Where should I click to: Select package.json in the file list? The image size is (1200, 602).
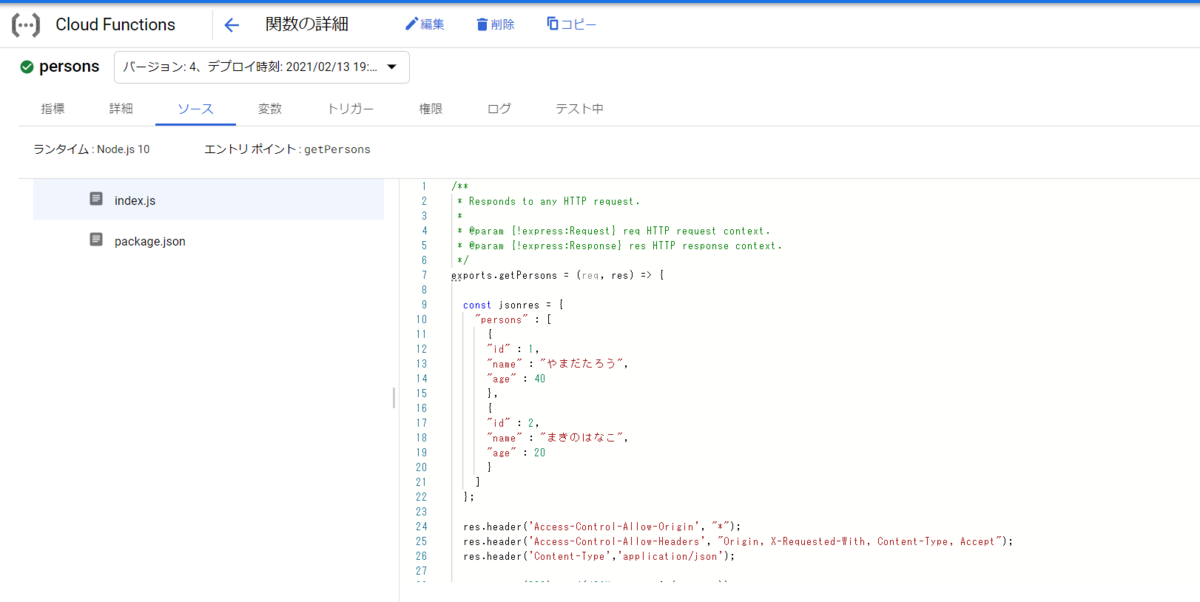coord(148,241)
